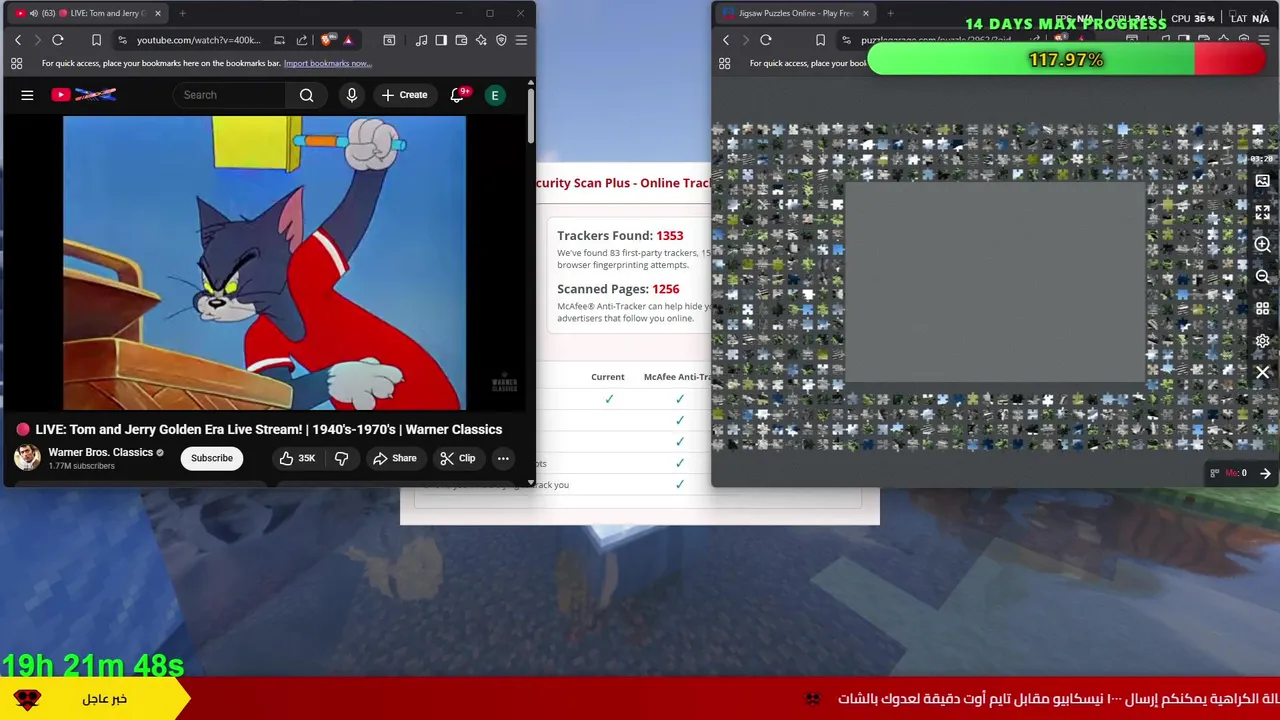Open site settings icon in YouTube address bar

click(122, 40)
